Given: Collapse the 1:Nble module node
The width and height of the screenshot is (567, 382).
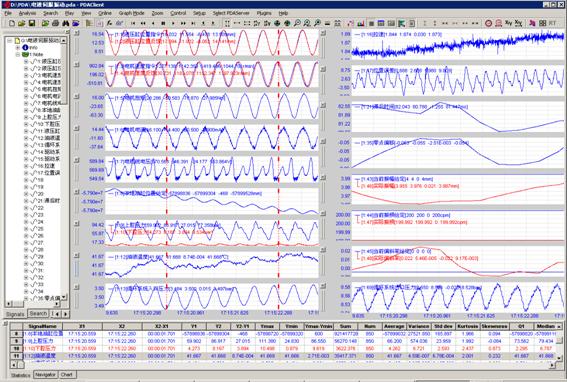Looking at the screenshot, I should pyautogui.click(x=18, y=54).
